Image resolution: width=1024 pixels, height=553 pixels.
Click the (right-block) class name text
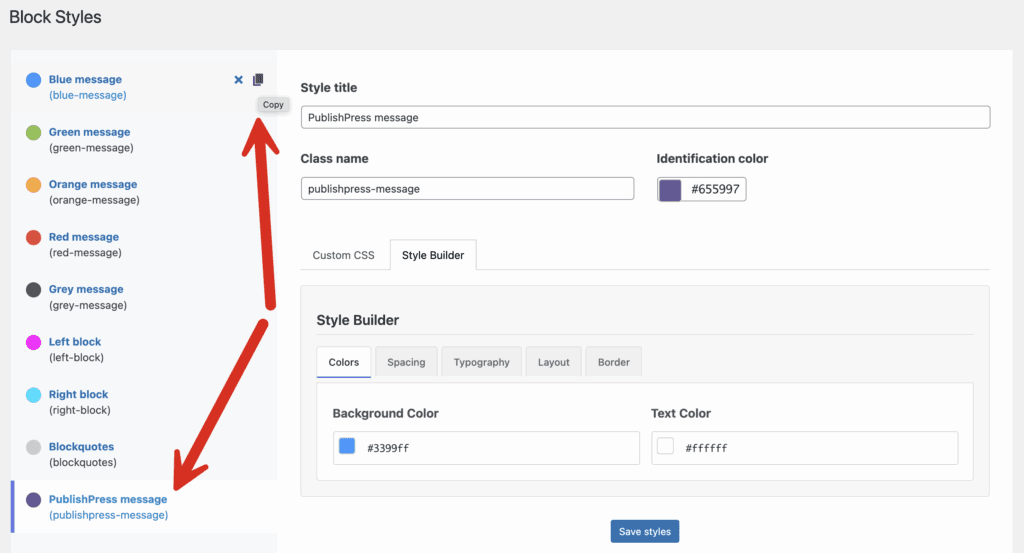click(x=80, y=411)
